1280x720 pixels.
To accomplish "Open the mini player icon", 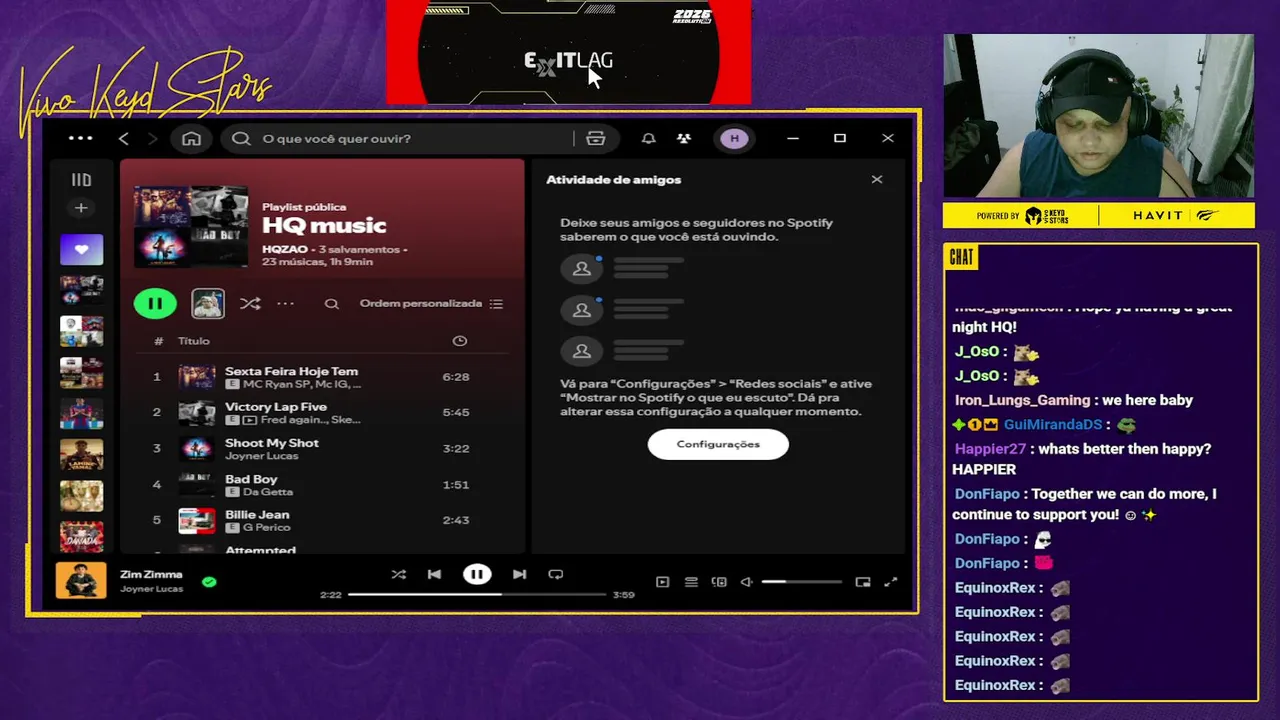I will [863, 582].
